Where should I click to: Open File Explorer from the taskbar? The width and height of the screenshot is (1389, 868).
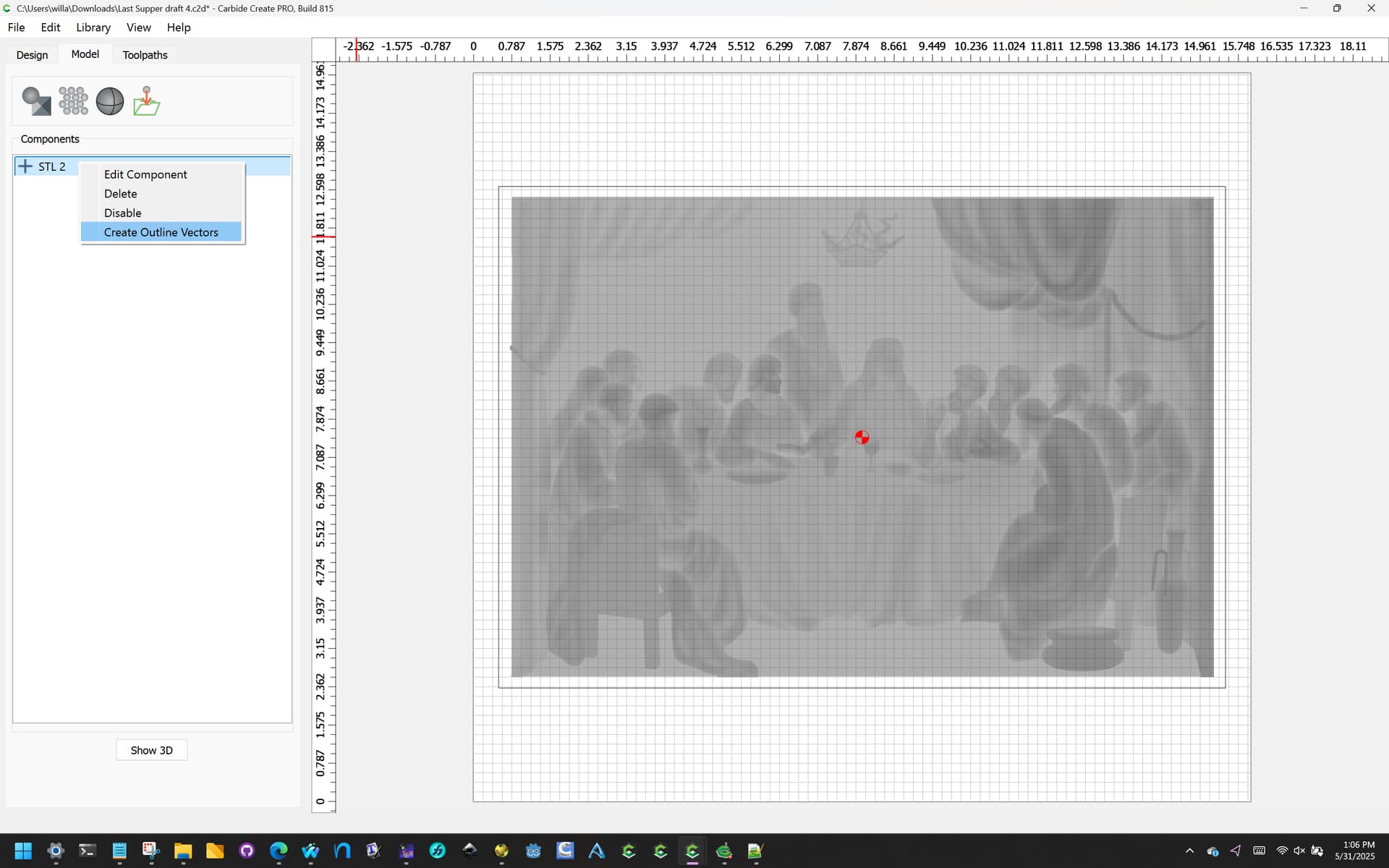(x=182, y=851)
